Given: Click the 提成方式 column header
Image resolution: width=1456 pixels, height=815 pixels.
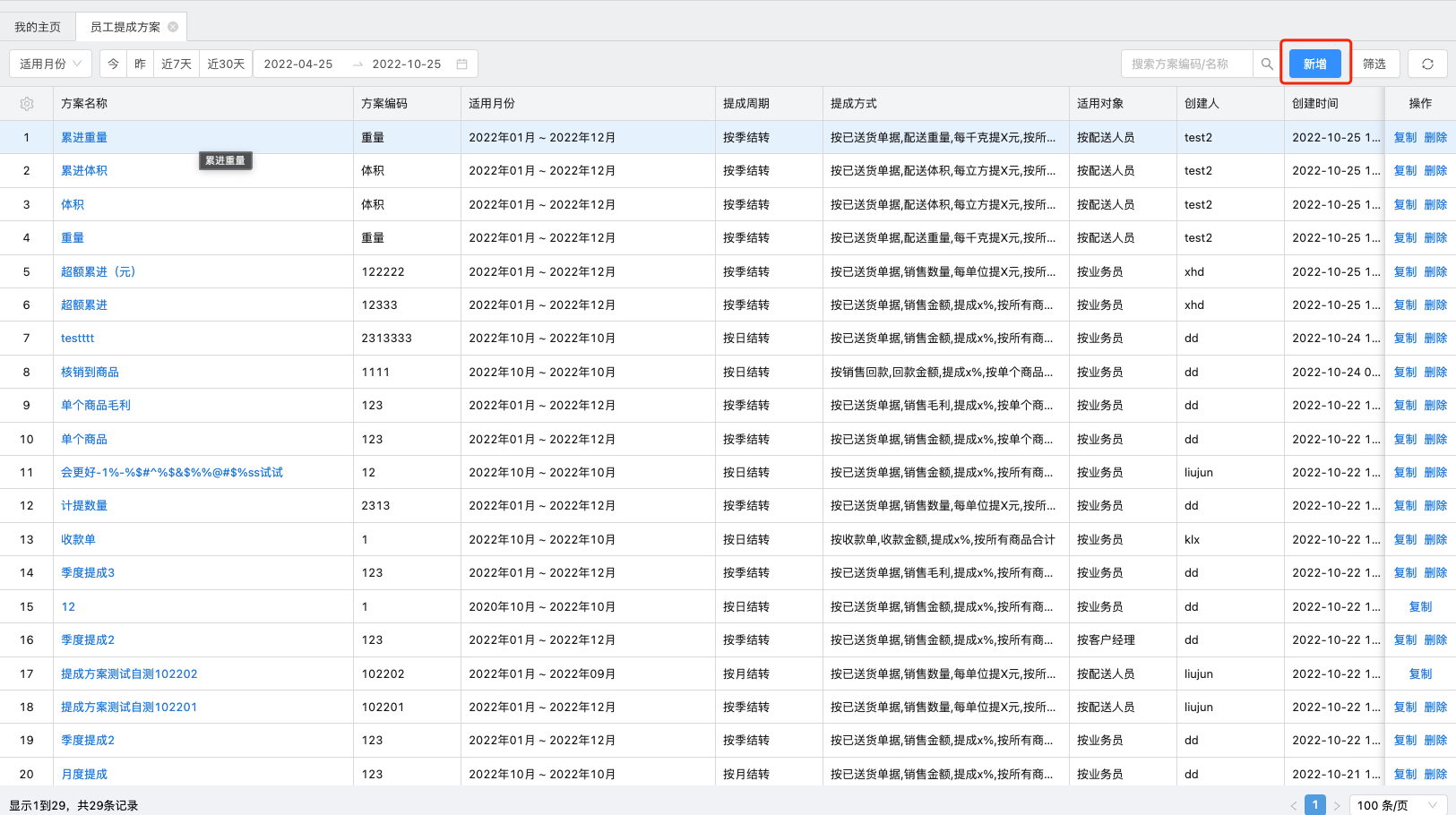Looking at the screenshot, I should 946,104.
